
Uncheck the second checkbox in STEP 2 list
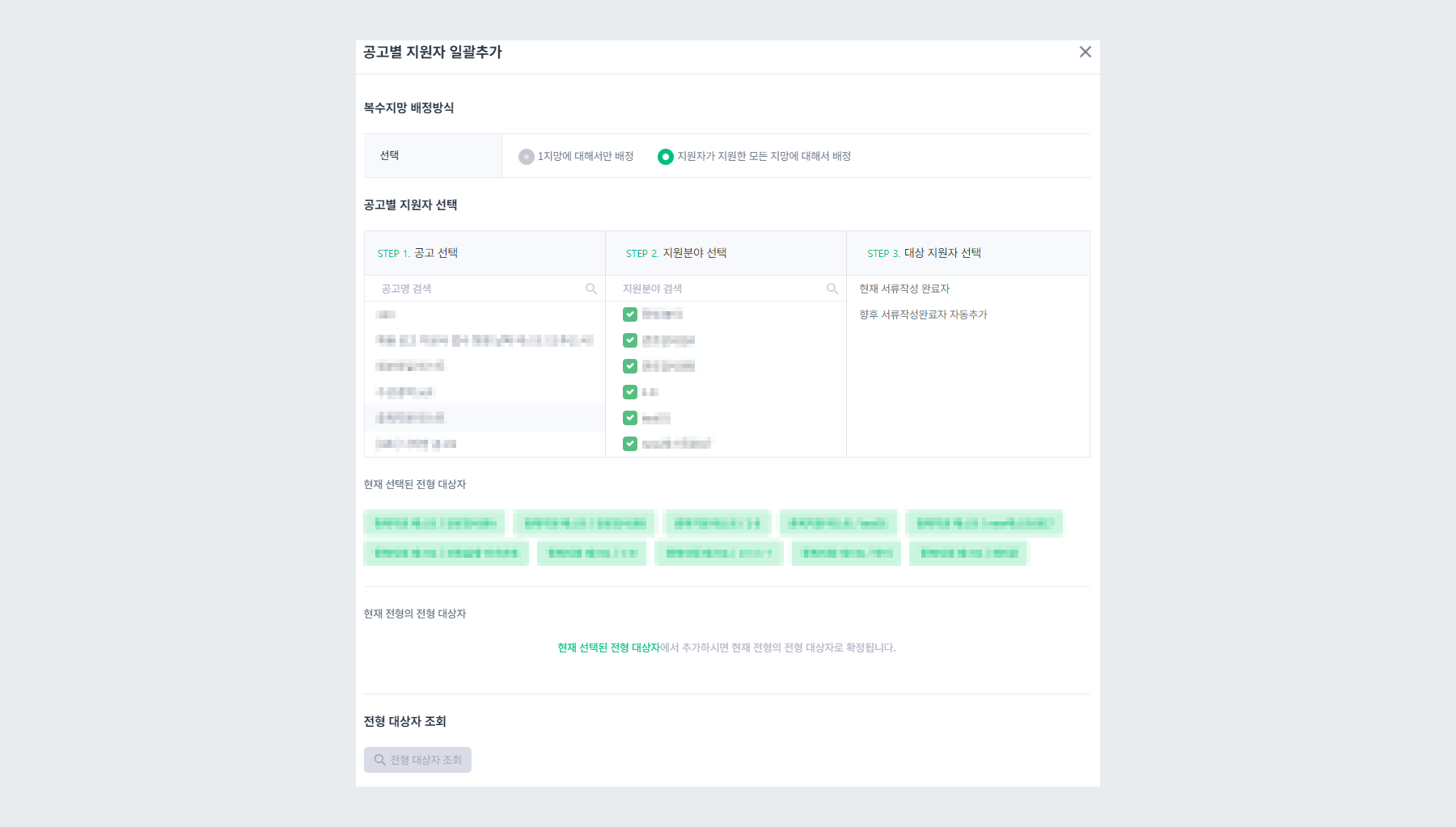(x=629, y=340)
